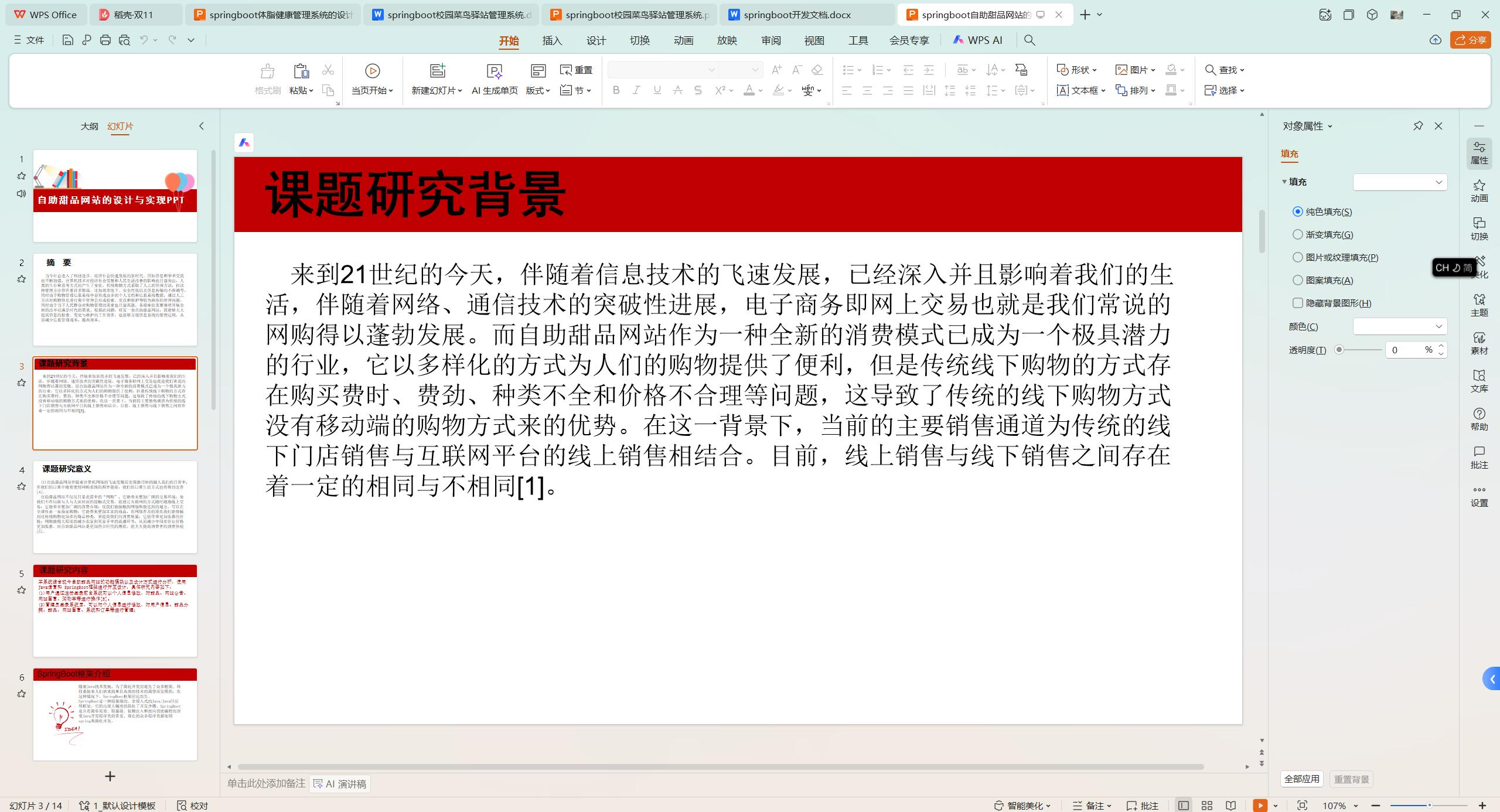Screen dimensions: 1500x812
Task: Click the print icon in quick toolbar
Action: [x=105, y=40]
